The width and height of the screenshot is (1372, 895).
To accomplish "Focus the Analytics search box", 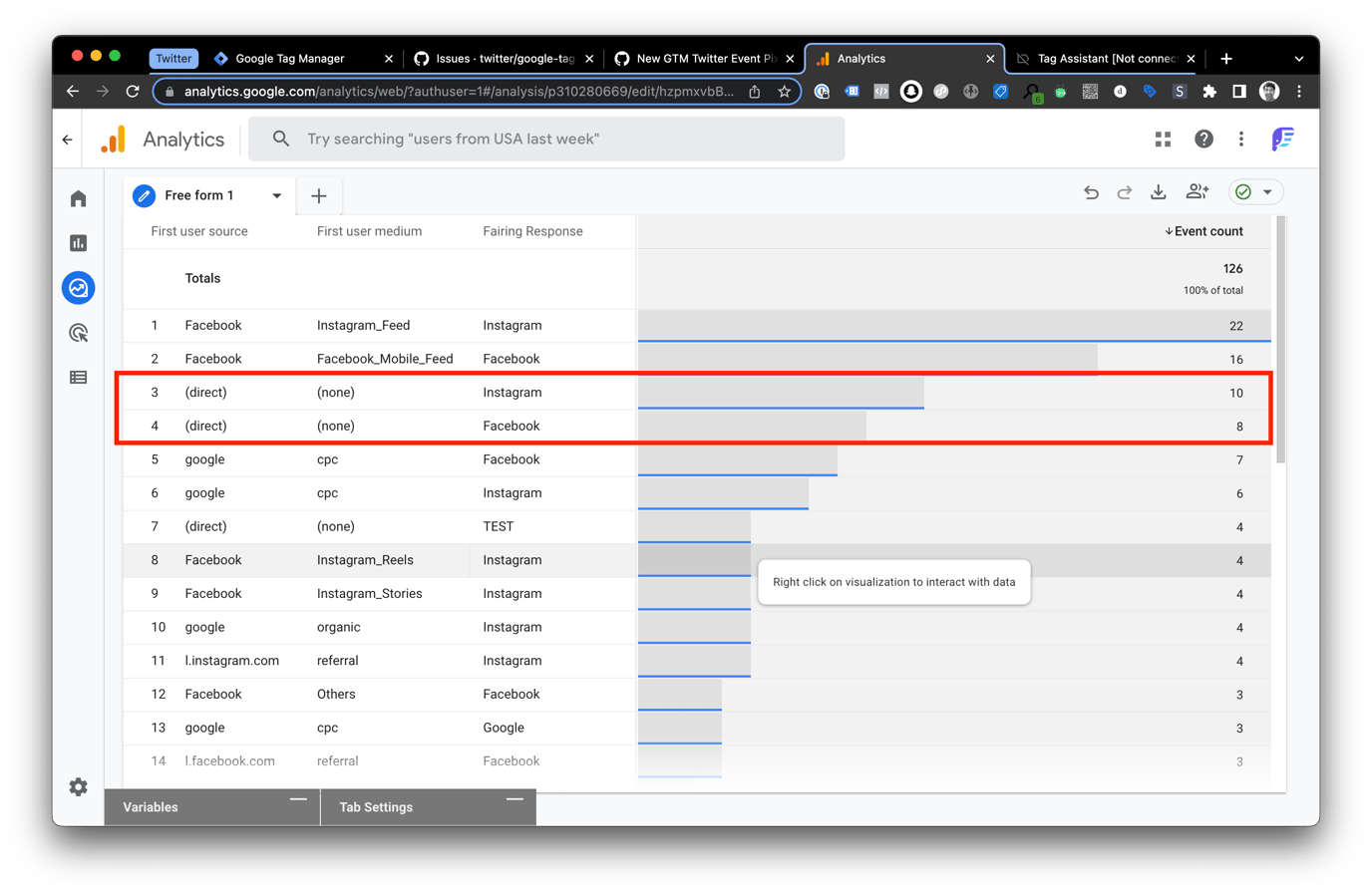I will click(x=546, y=140).
